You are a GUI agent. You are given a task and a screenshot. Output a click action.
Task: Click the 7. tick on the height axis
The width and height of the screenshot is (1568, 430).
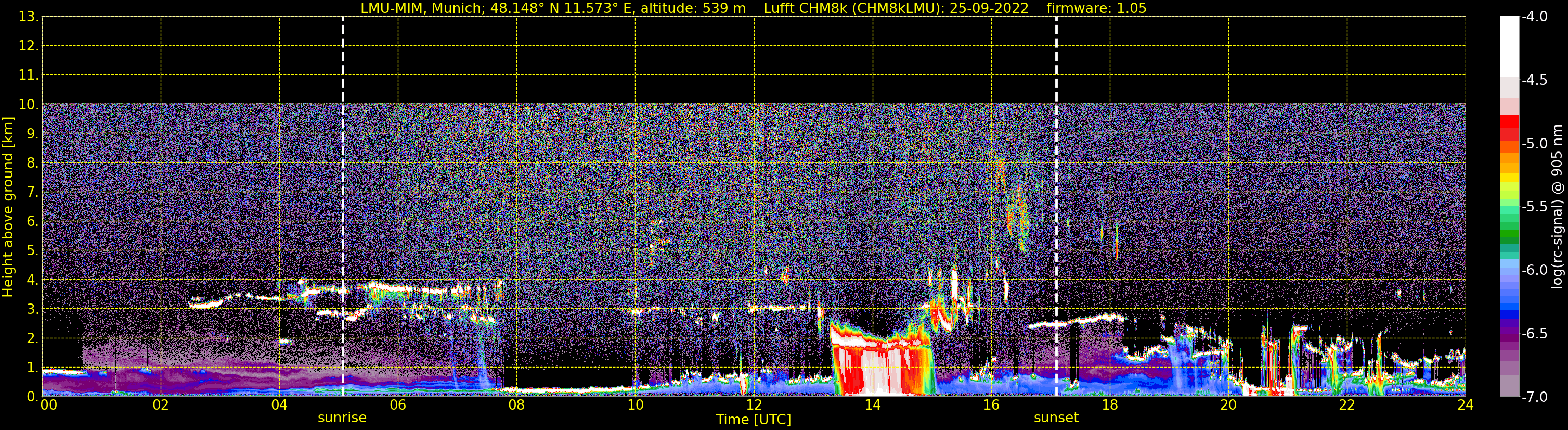tap(32, 193)
